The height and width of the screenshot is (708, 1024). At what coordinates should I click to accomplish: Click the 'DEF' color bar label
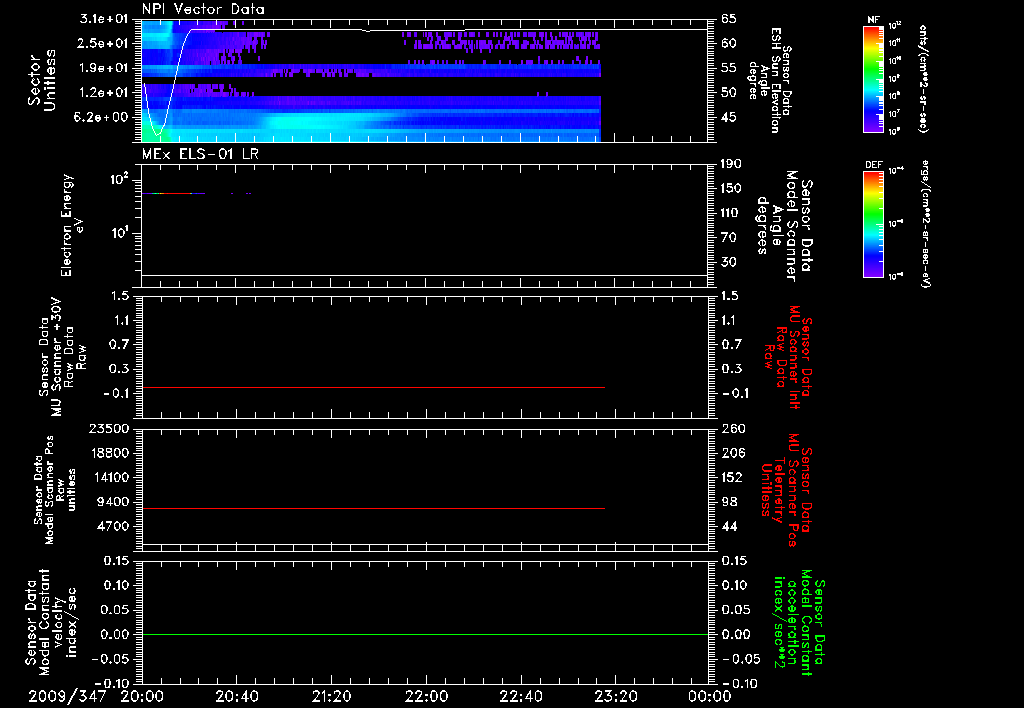pos(874,165)
